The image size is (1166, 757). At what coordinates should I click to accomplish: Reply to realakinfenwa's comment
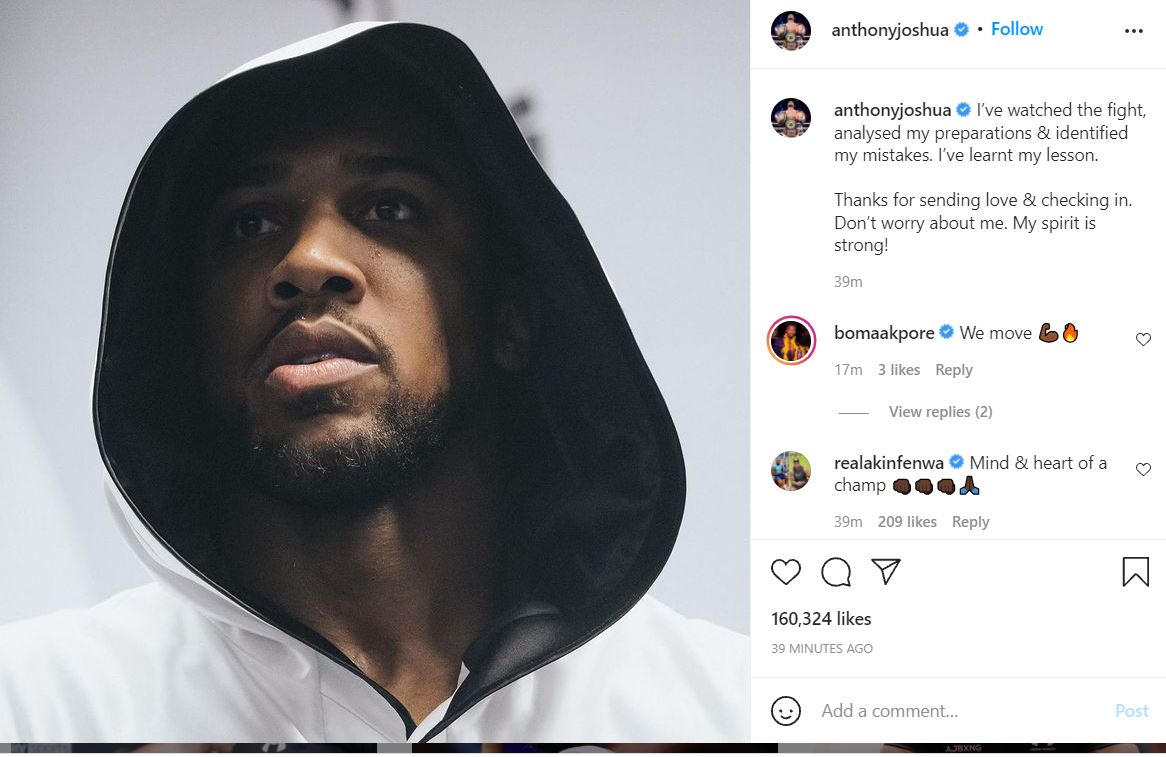coord(970,522)
